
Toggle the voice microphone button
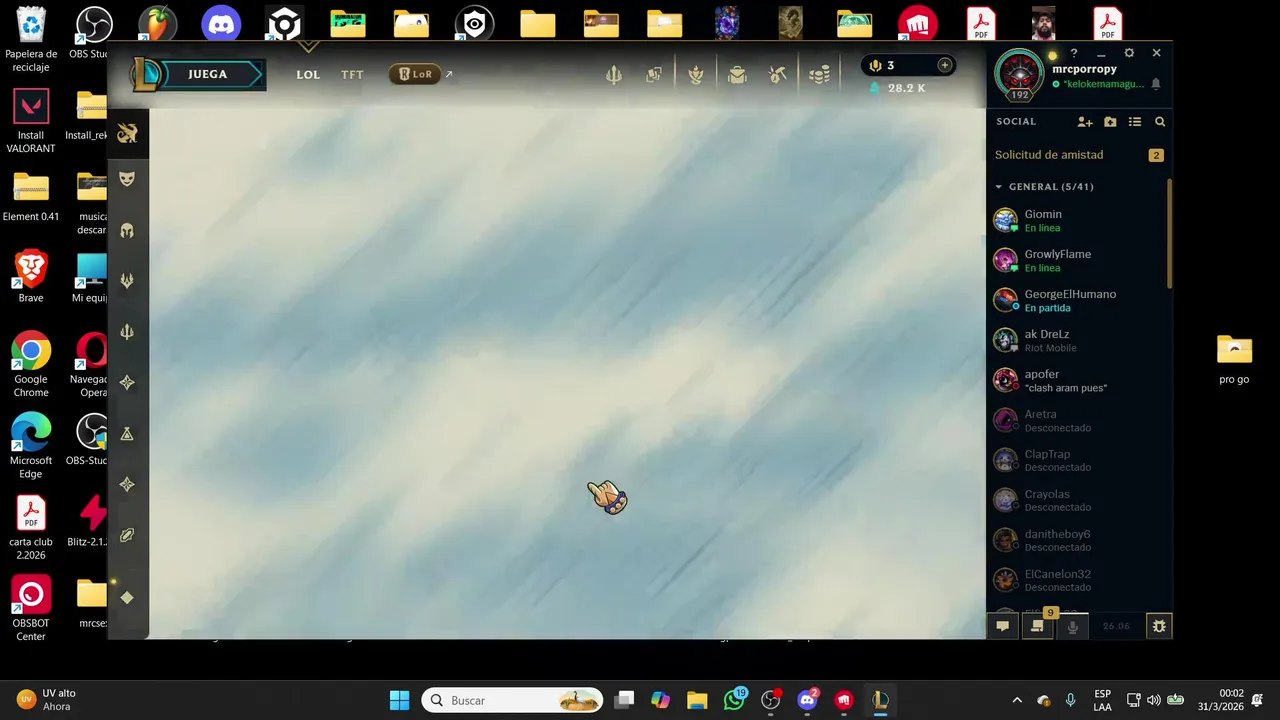(x=1073, y=626)
